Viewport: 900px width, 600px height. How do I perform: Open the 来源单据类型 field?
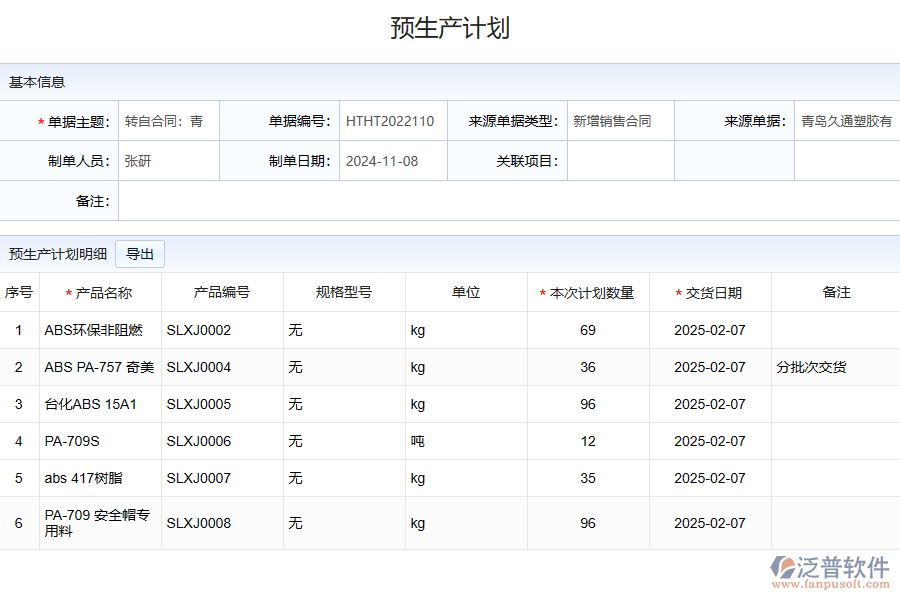point(620,121)
